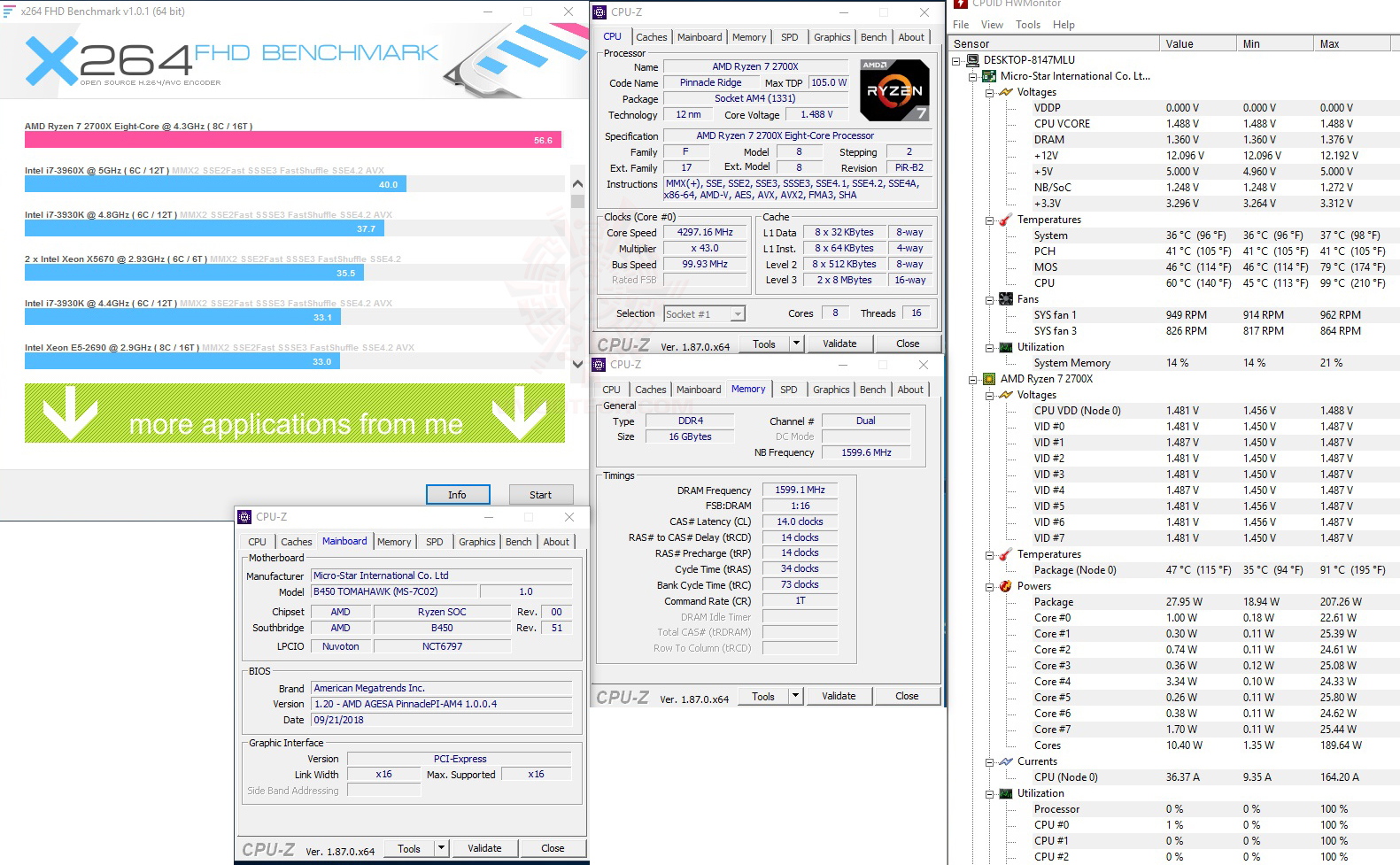The image size is (1400, 865).
Task: Click Validate in the Mainboard CPU-Z window
Action: coord(484,848)
